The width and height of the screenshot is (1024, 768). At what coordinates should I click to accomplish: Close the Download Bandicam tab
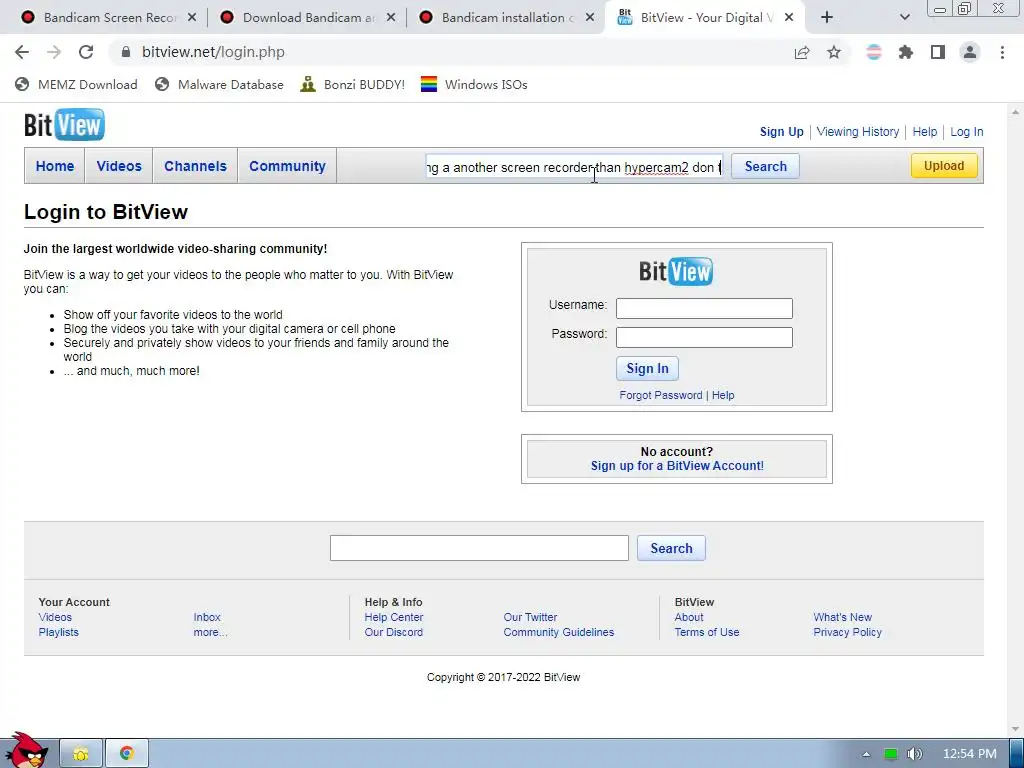tap(391, 18)
